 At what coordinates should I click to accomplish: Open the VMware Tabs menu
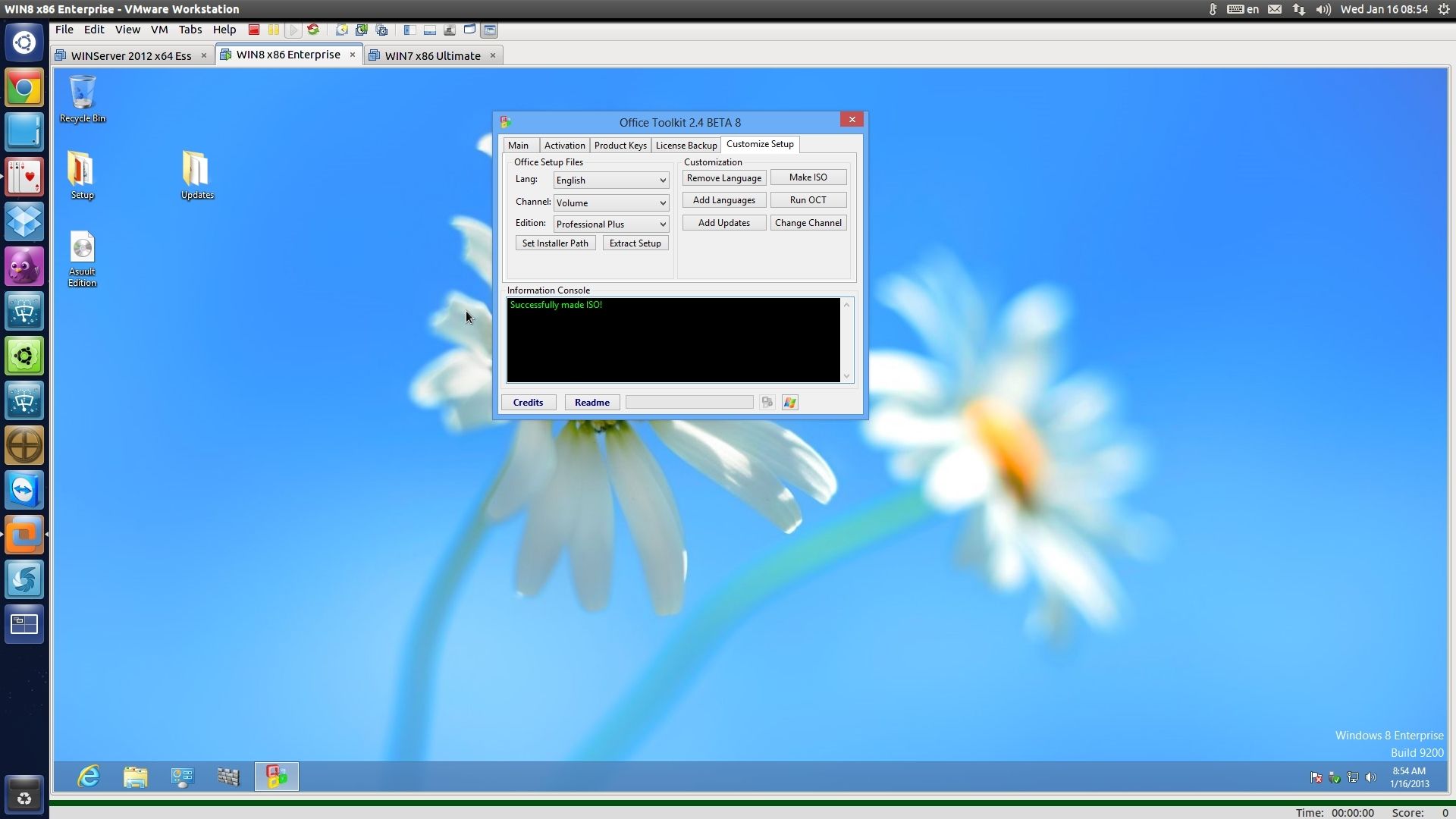(190, 30)
